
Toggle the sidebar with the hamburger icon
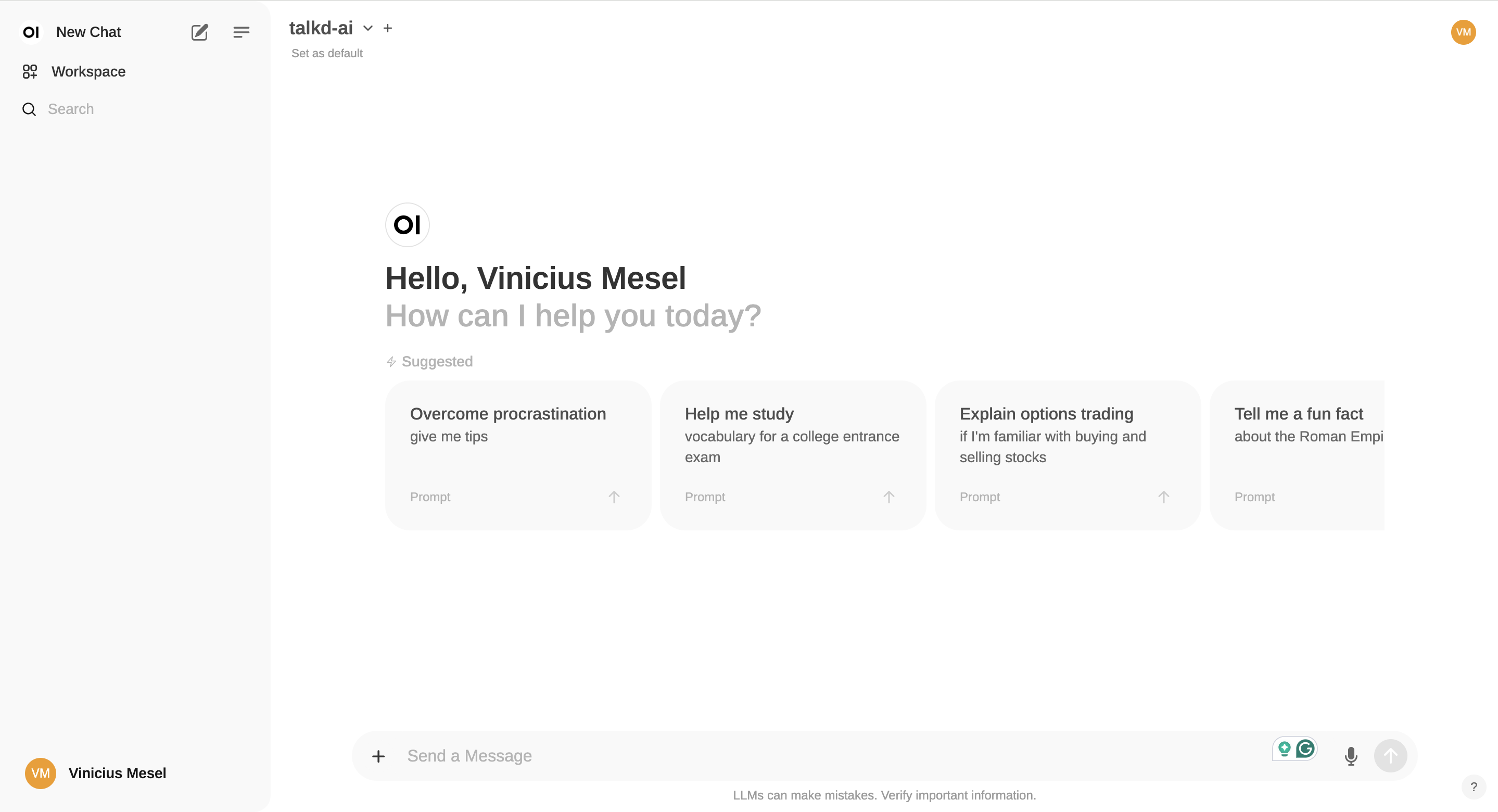[x=242, y=32]
